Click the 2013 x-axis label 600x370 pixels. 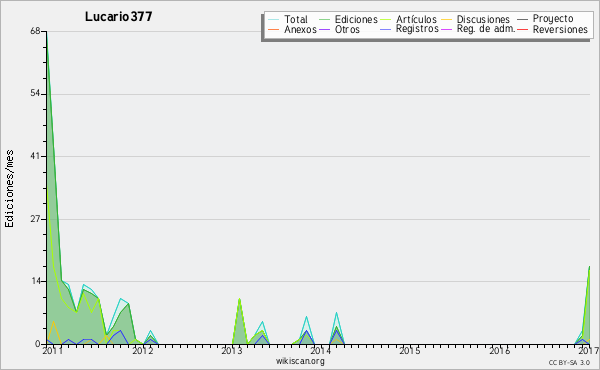(232, 350)
